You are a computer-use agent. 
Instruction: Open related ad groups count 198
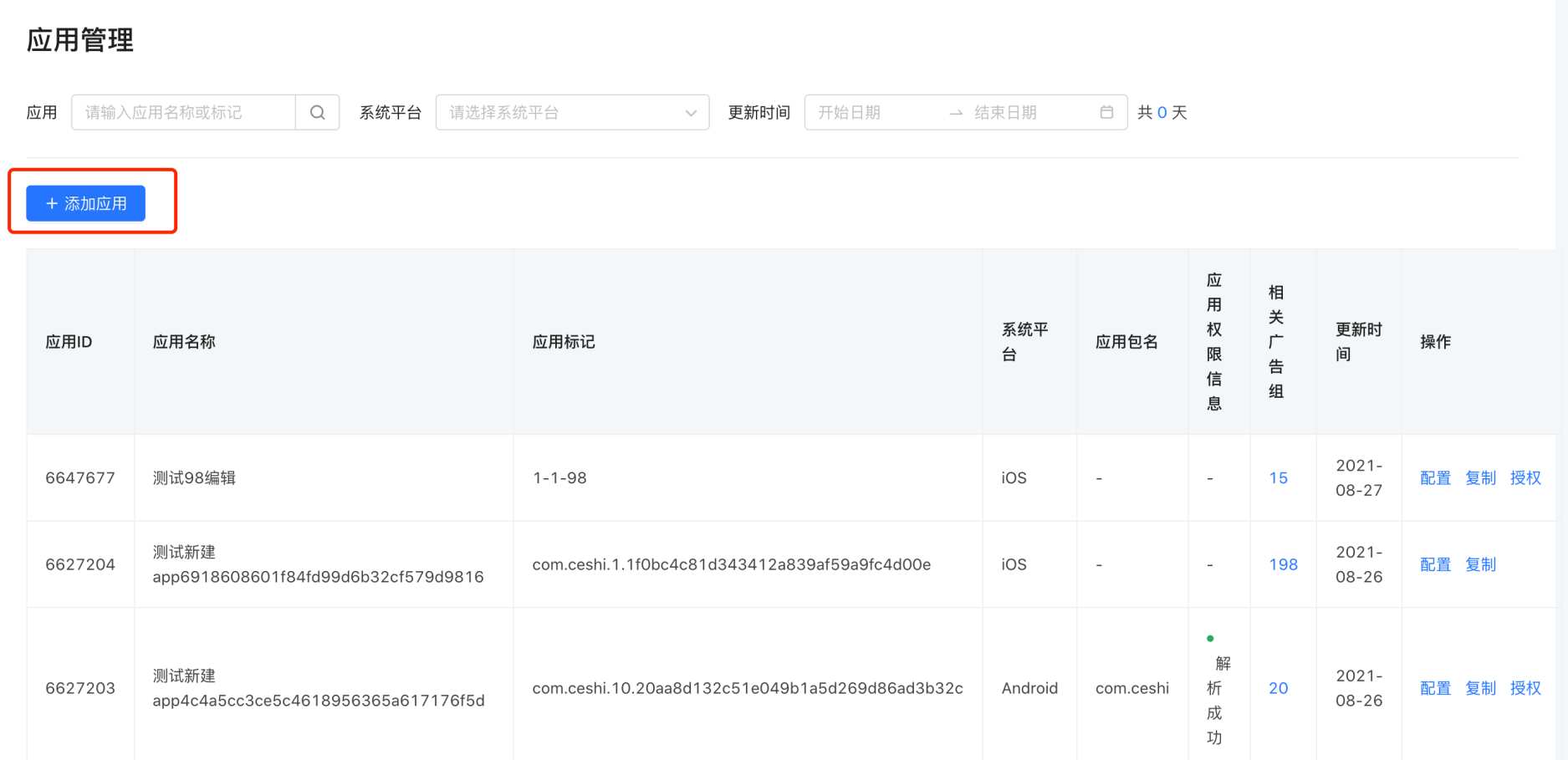(x=1283, y=565)
